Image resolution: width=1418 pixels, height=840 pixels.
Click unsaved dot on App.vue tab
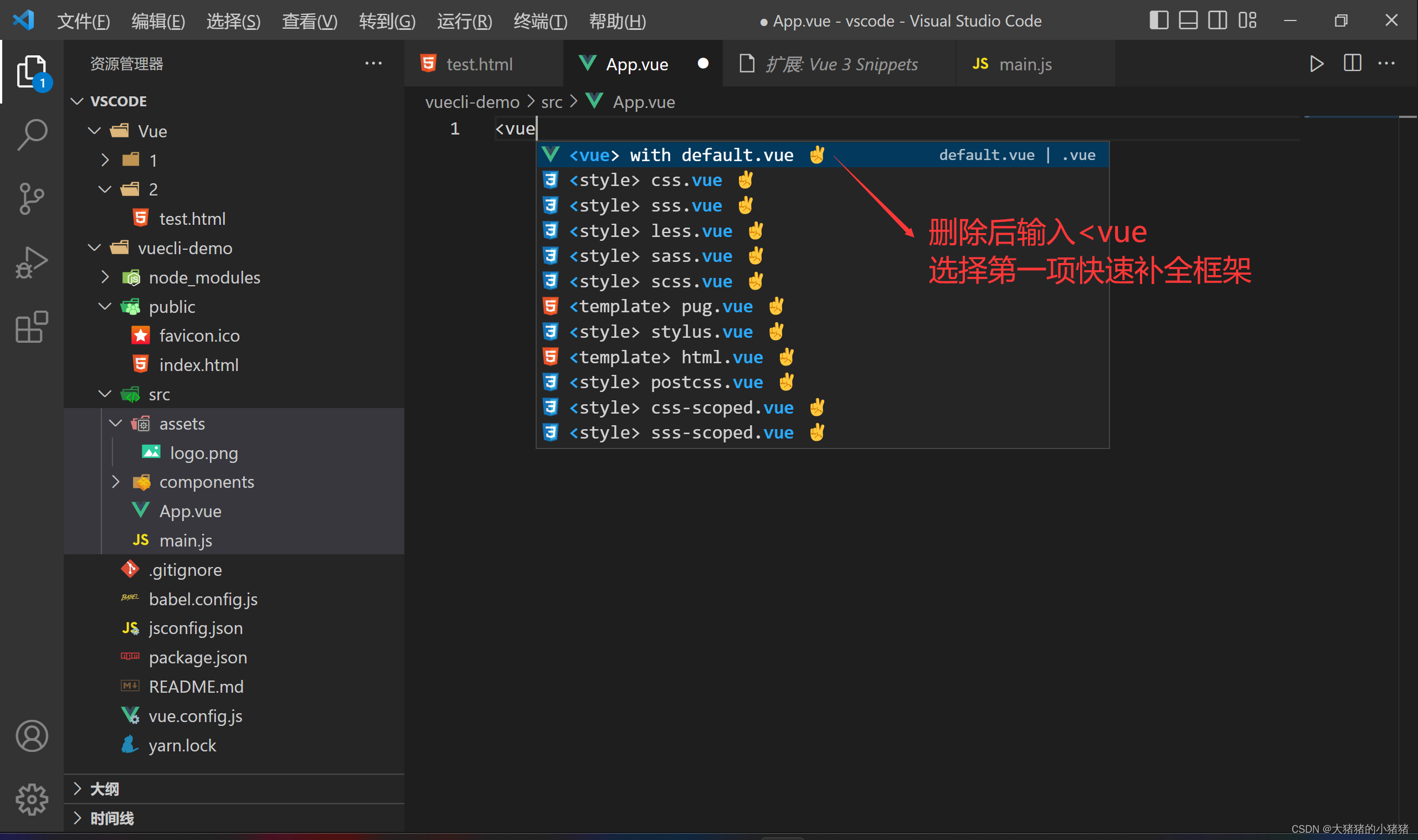(703, 63)
